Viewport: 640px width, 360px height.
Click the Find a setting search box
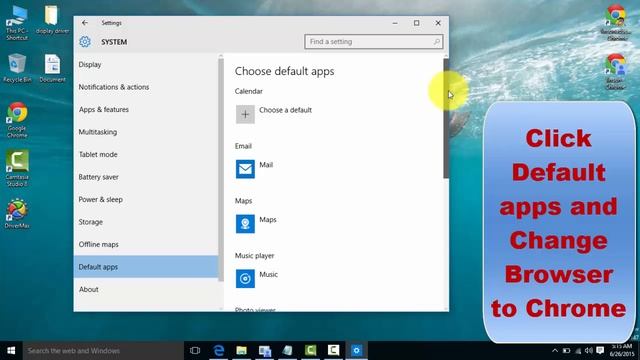point(373,42)
